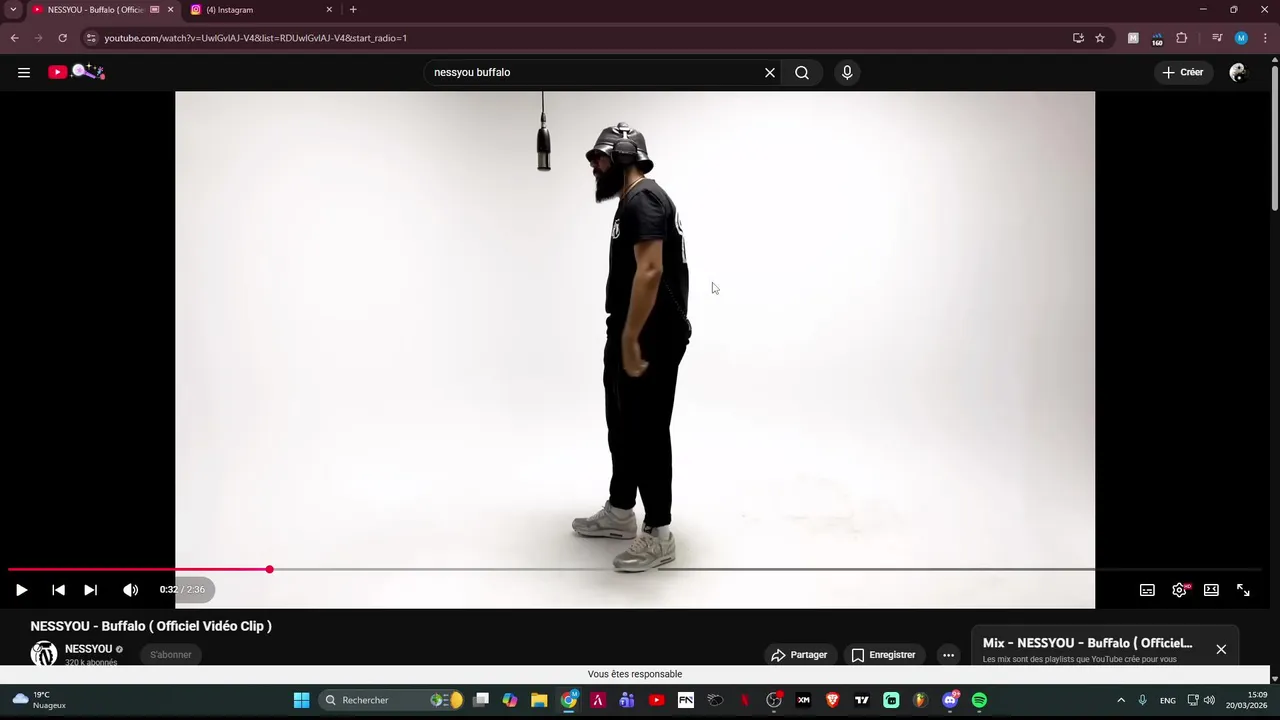The width and height of the screenshot is (1280, 720).
Task: Reload the YouTube page
Action: pyautogui.click(x=62, y=38)
